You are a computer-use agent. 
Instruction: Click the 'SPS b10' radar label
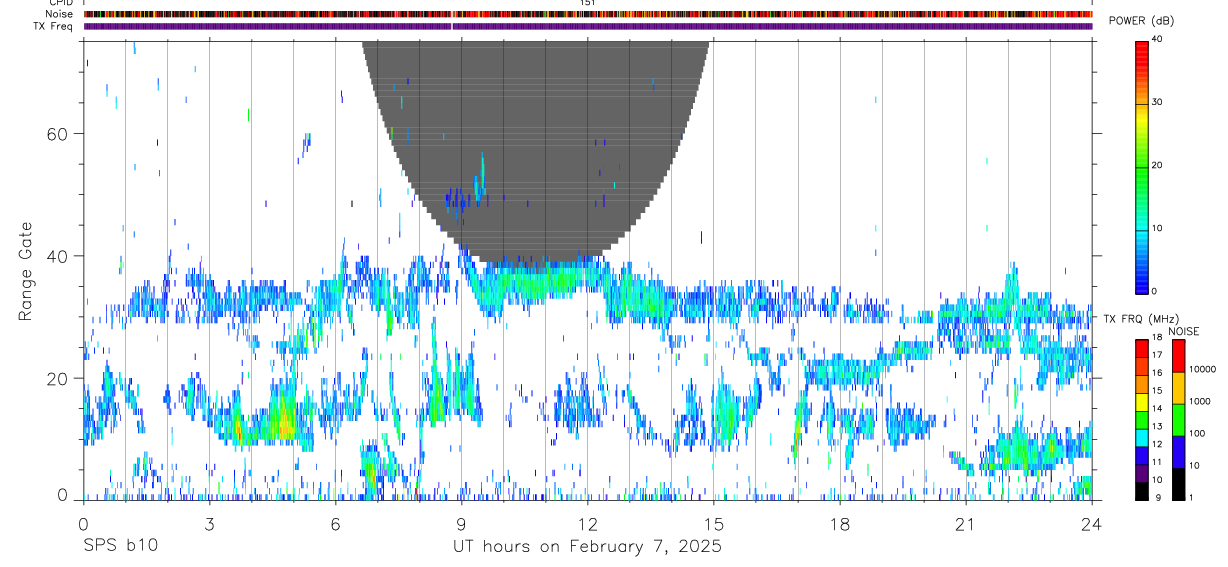[120, 546]
